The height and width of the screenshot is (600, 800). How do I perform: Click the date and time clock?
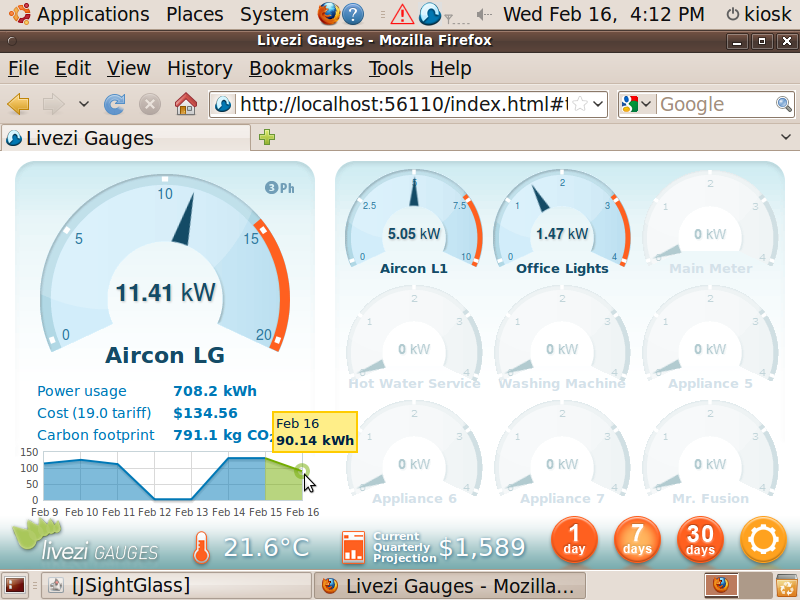tap(604, 14)
